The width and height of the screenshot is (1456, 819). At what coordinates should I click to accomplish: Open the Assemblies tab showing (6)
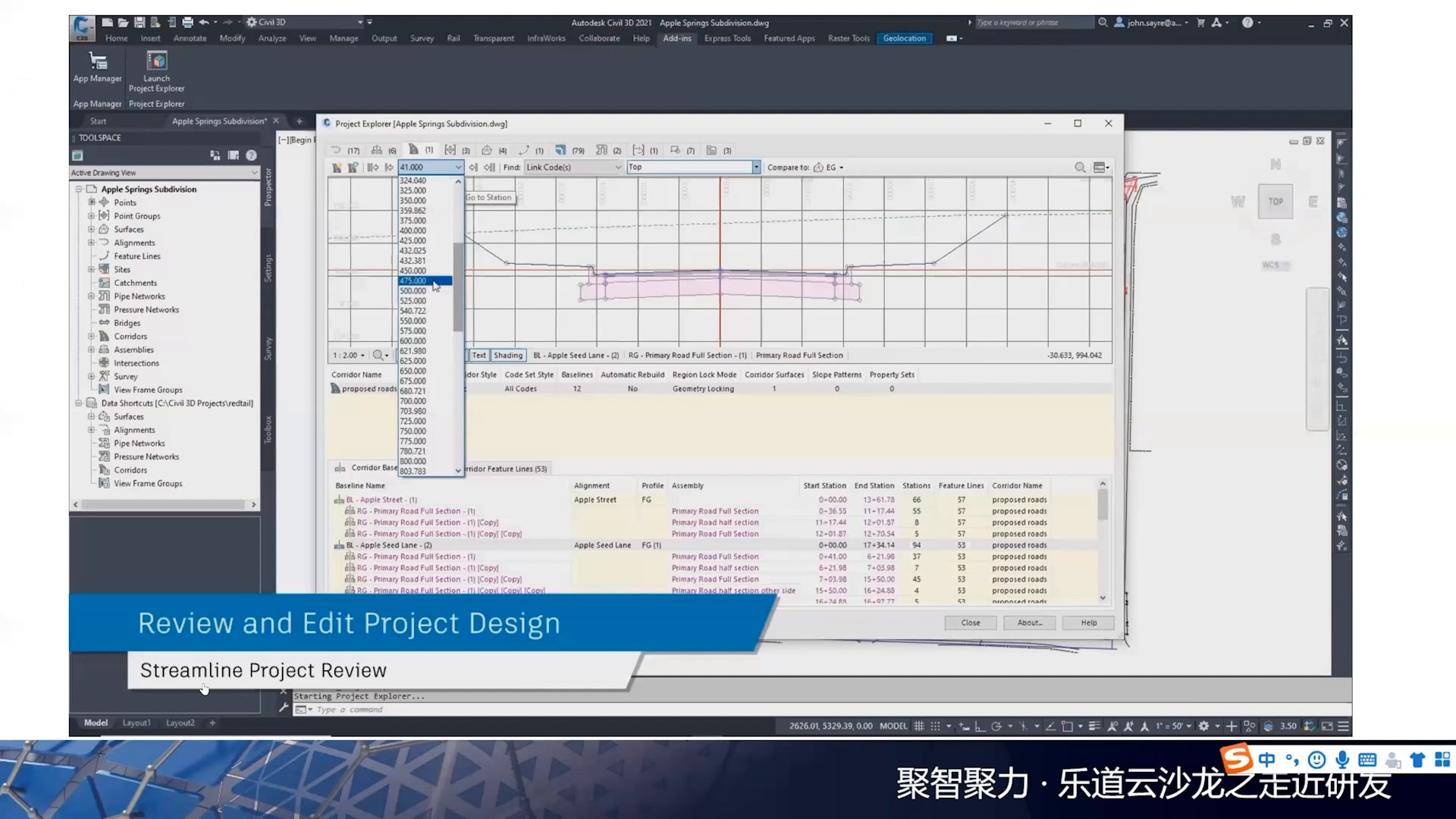coord(384,150)
